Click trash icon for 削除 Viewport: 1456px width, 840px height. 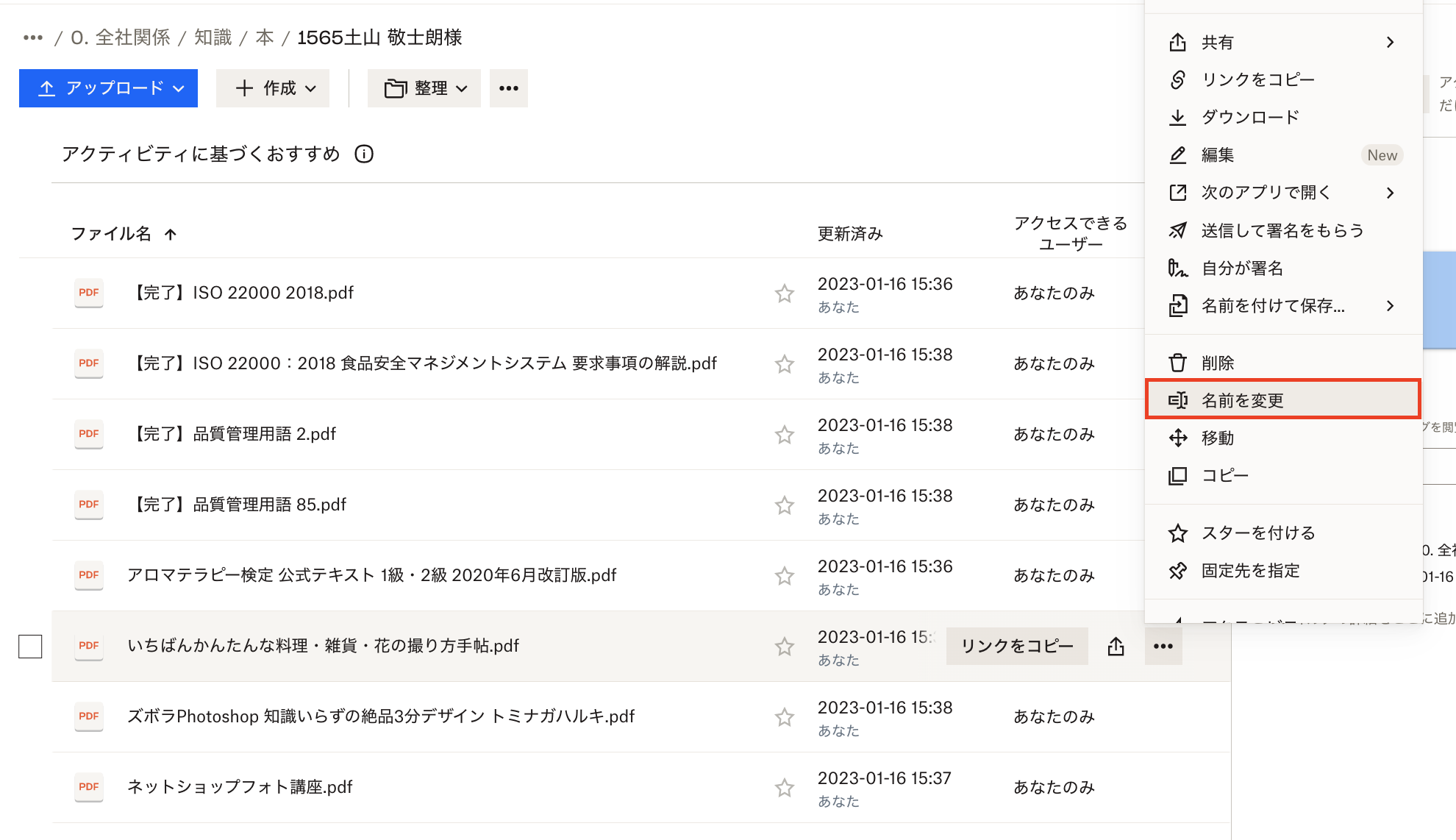pyautogui.click(x=1177, y=363)
